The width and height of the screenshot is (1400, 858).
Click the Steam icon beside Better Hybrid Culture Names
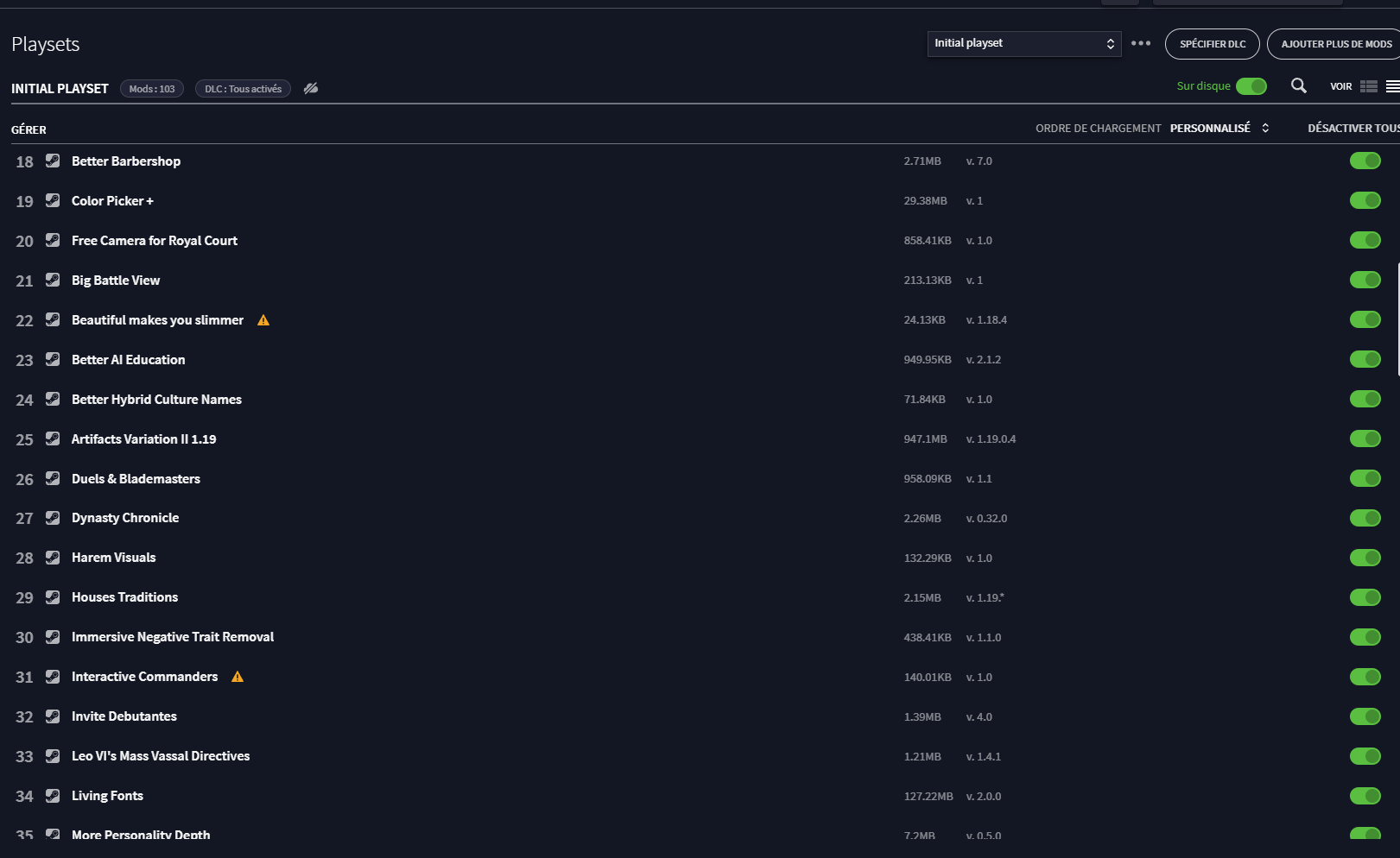tap(53, 399)
